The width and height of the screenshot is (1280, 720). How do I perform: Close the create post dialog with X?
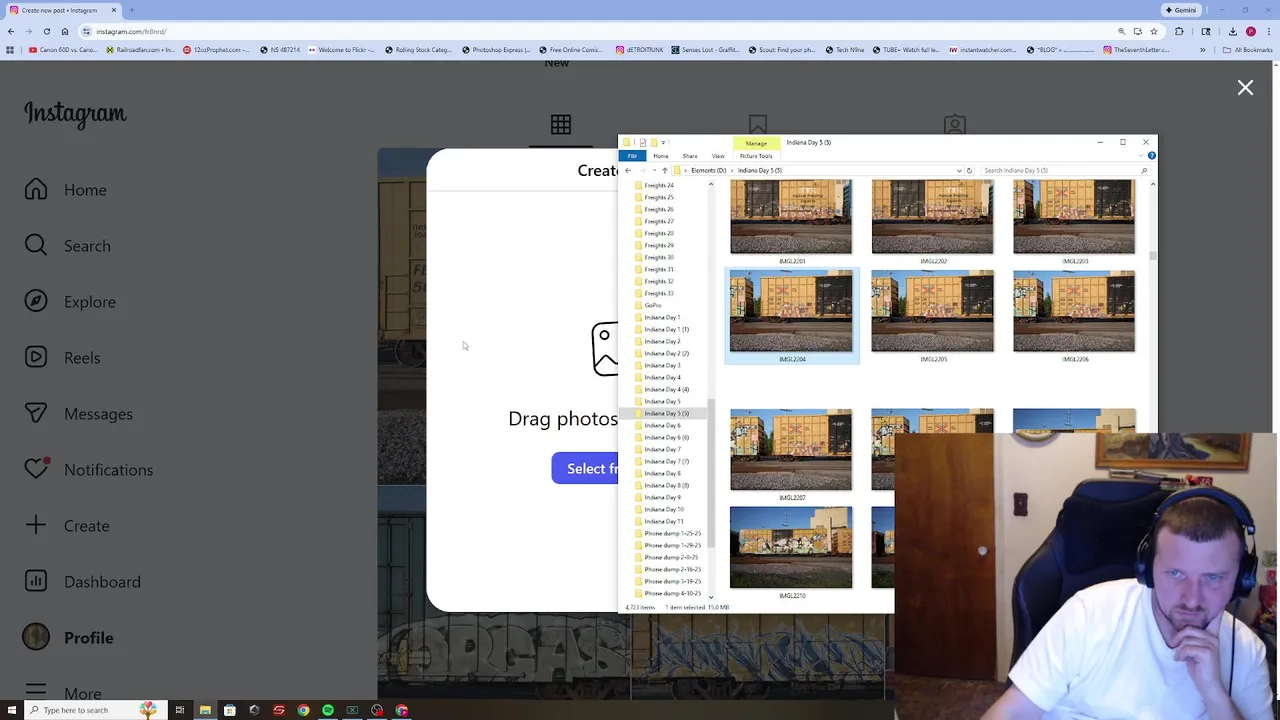[1245, 88]
